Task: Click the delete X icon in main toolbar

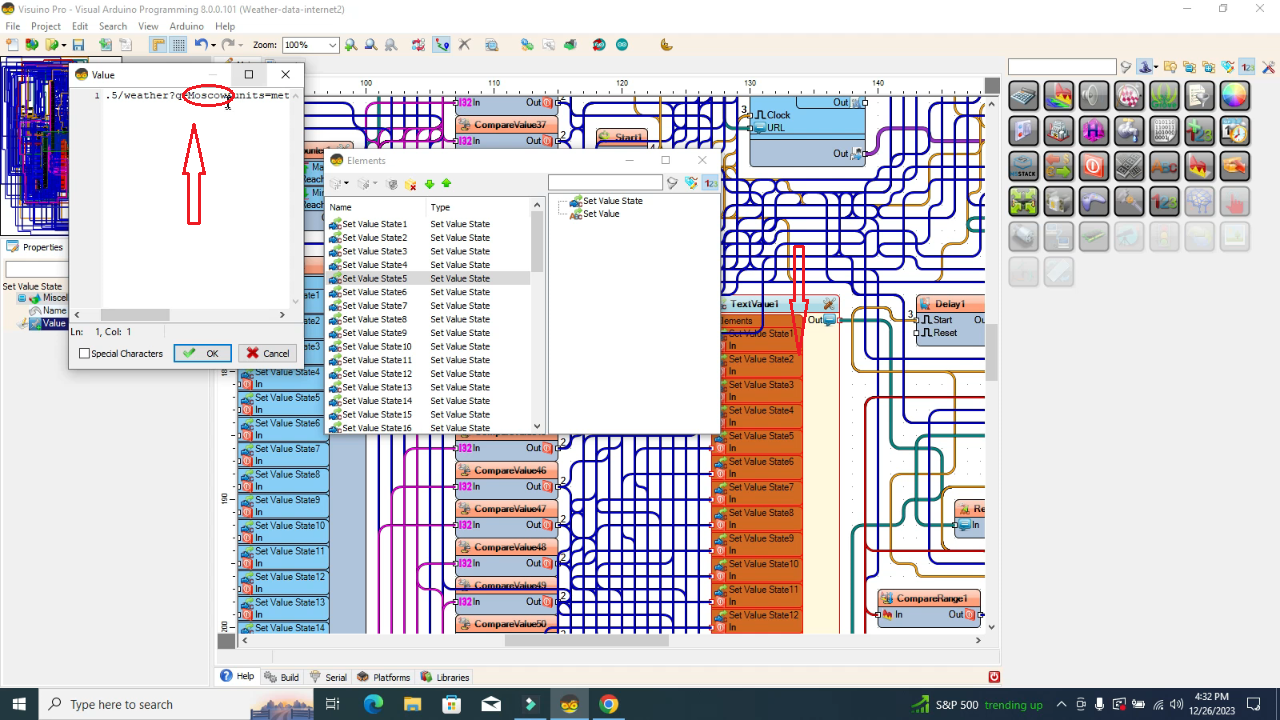Action: [464, 45]
